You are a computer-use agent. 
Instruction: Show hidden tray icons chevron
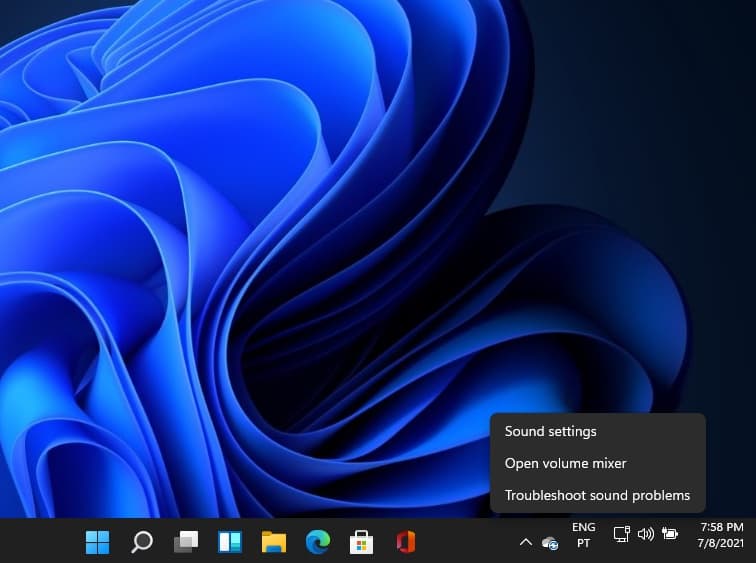tap(526, 543)
